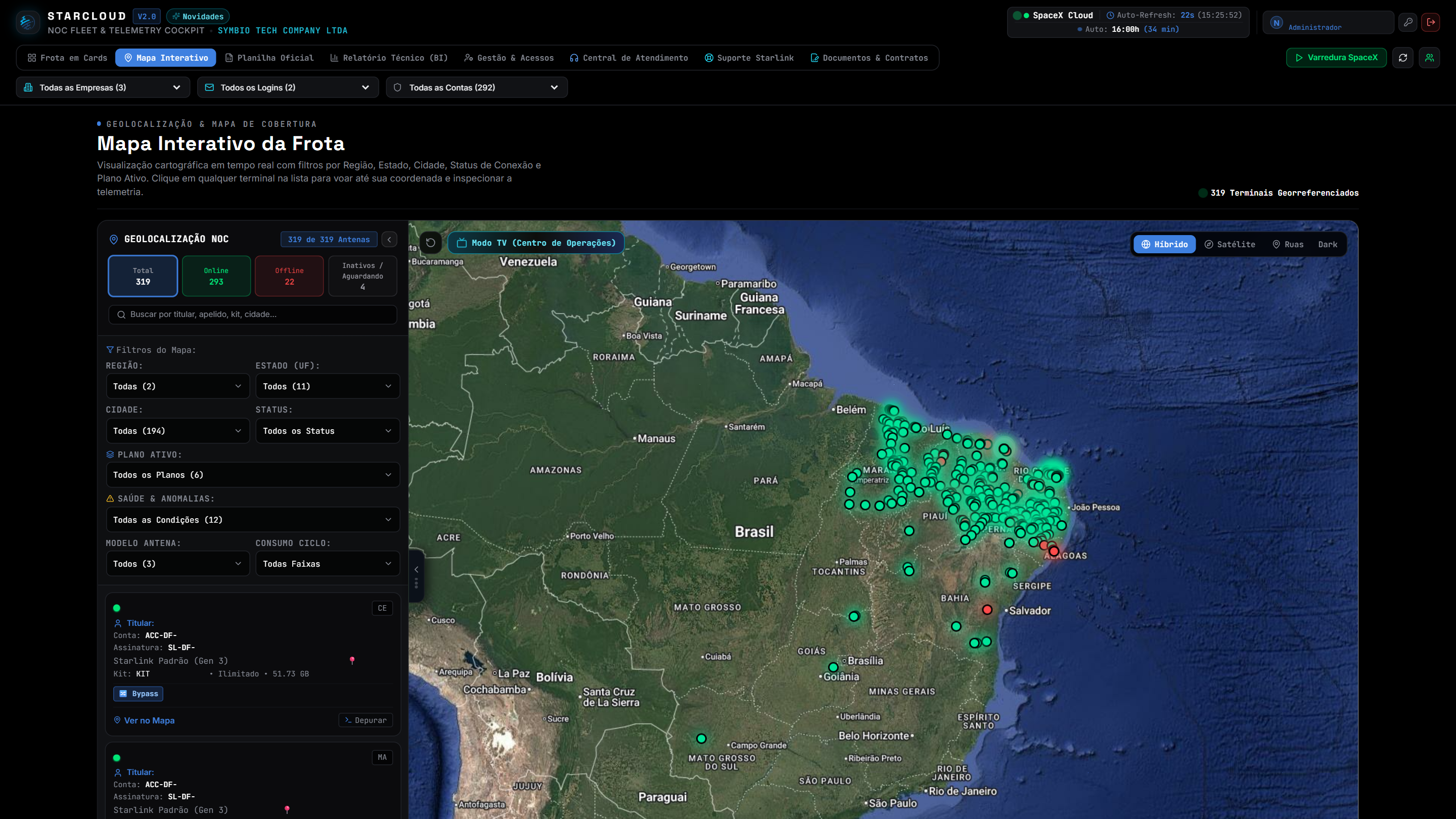Click the green marker next to Brasília

(833, 667)
